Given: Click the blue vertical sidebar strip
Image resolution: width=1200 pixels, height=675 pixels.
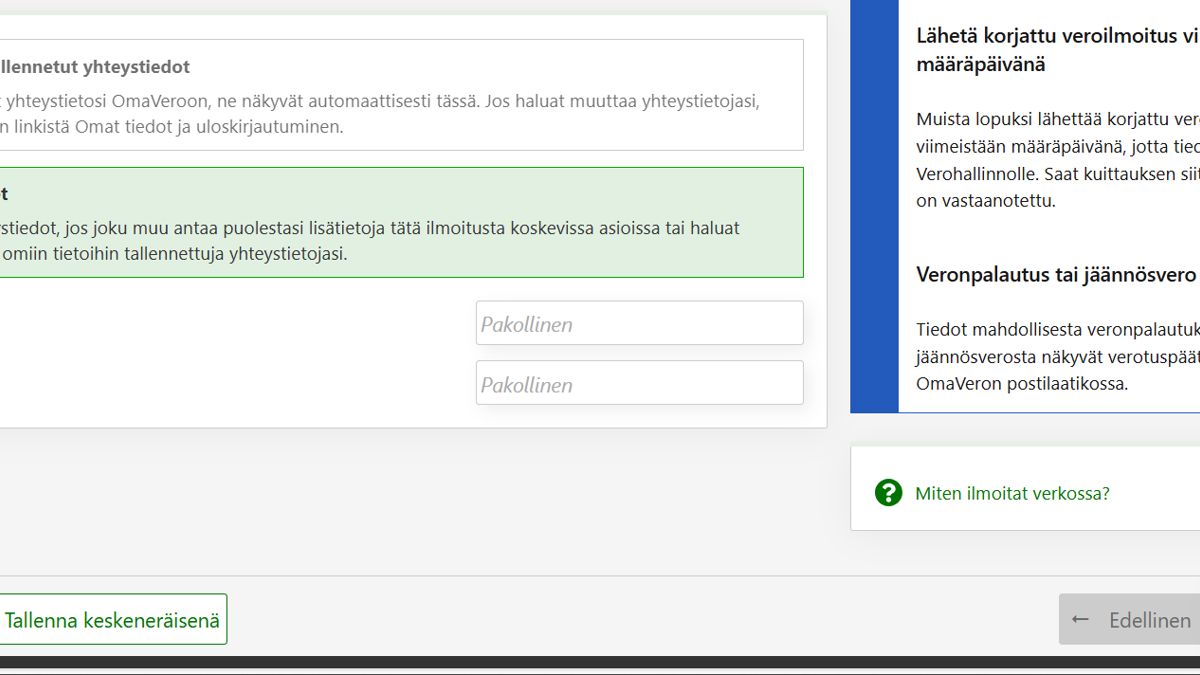Looking at the screenshot, I should 874,200.
